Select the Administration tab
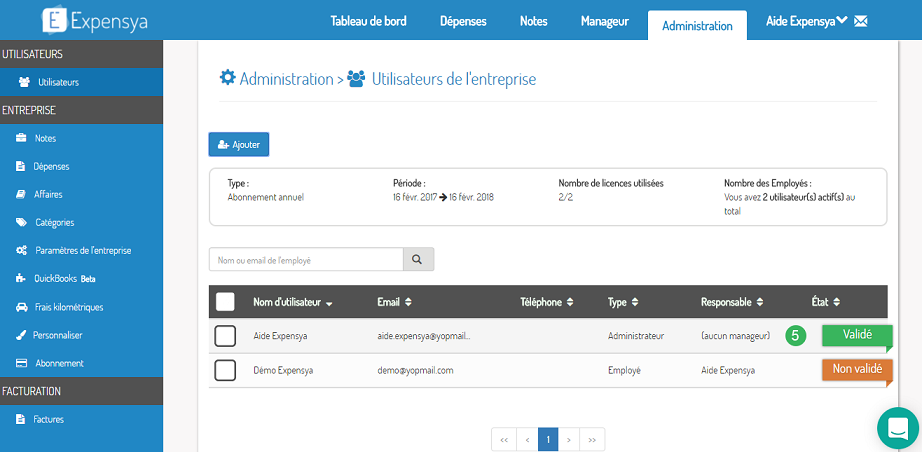The width and height of the screenshot is (922, 452). [697, 26]
